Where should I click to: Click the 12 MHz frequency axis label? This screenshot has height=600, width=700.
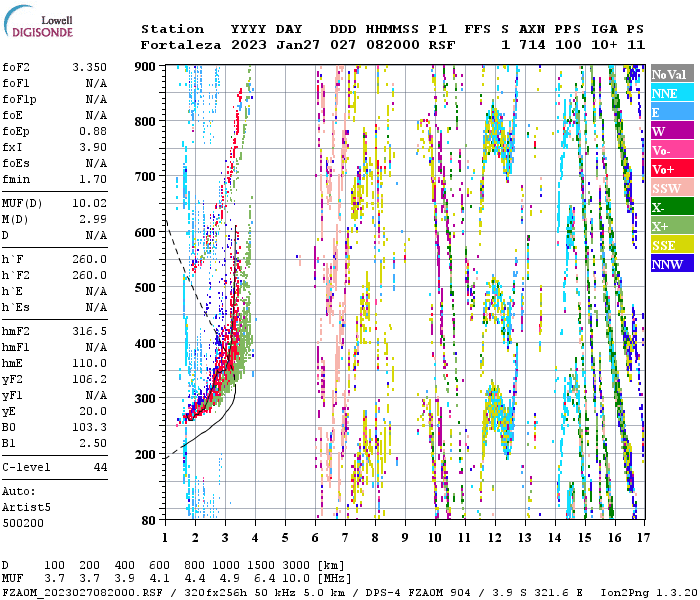(495, 538)
